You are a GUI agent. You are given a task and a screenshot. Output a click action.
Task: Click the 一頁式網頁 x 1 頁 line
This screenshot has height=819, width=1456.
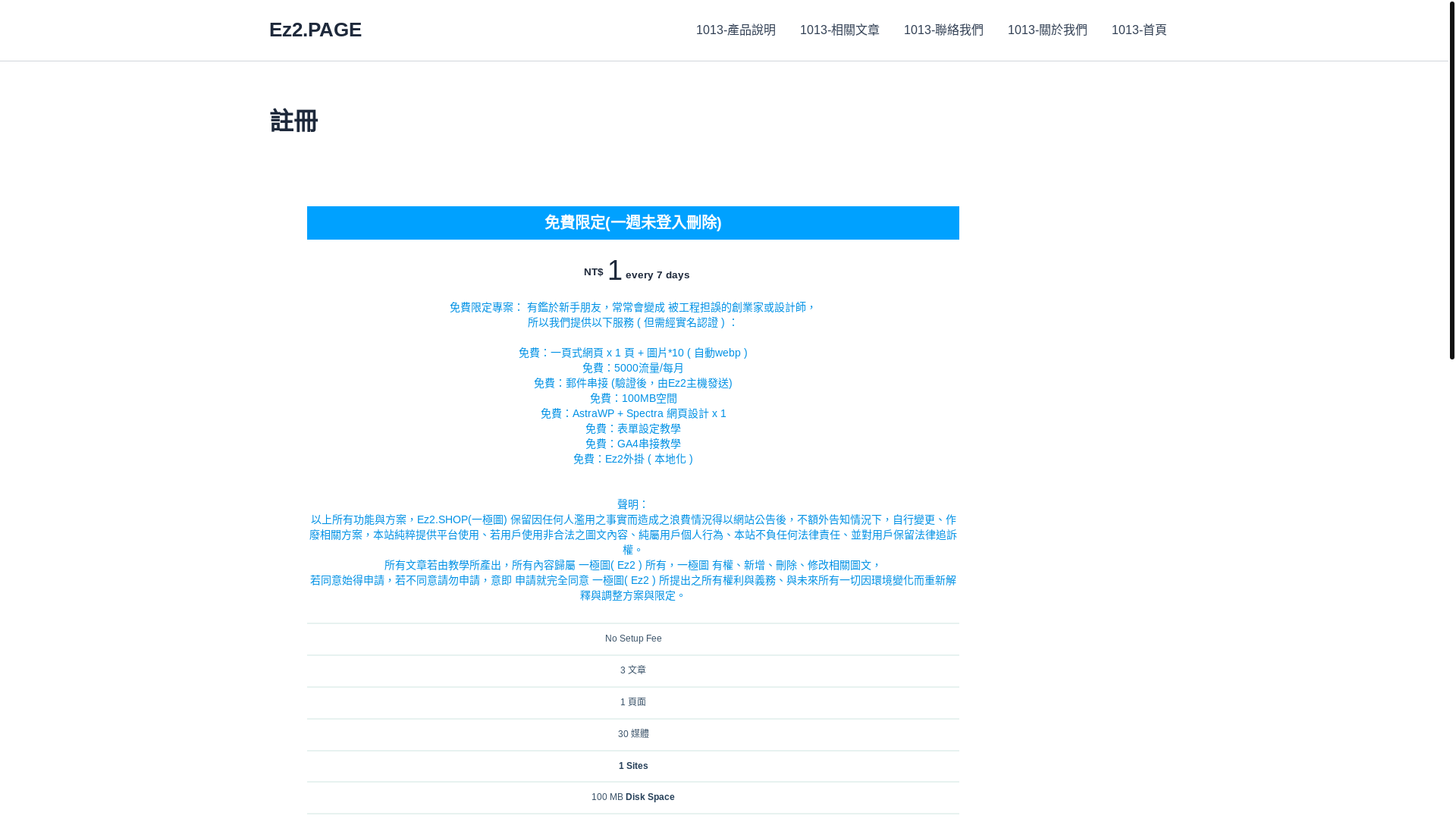pos(633,353)
